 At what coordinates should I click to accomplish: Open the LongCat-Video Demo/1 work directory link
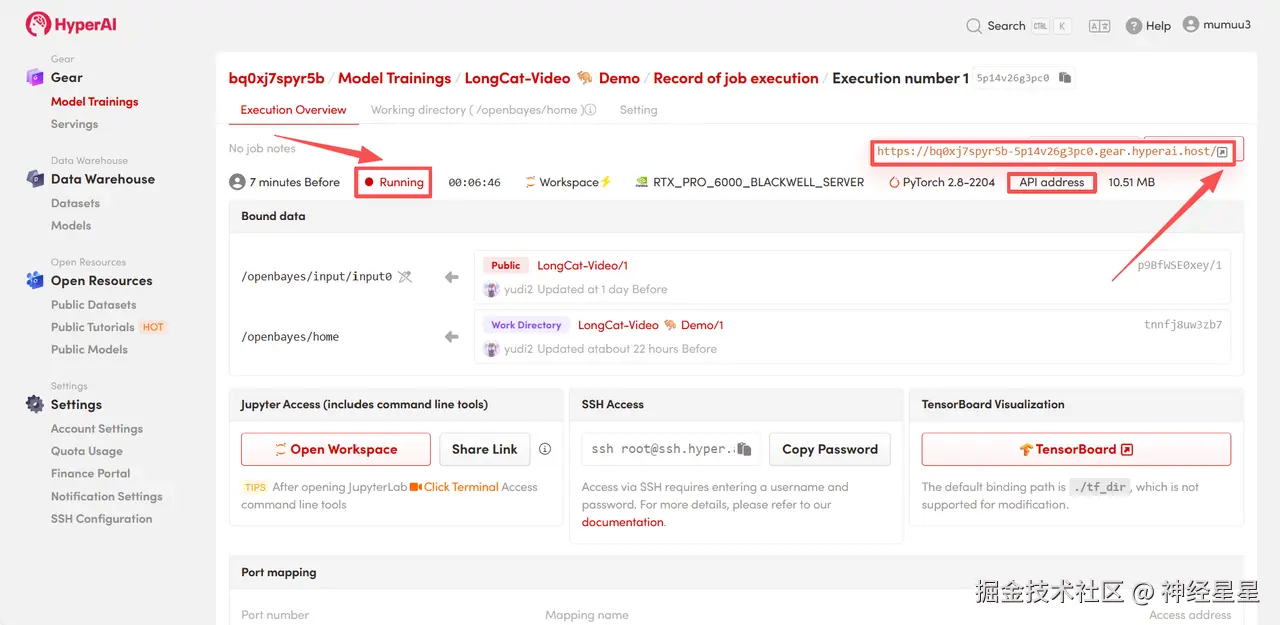[x=650, y=325]
